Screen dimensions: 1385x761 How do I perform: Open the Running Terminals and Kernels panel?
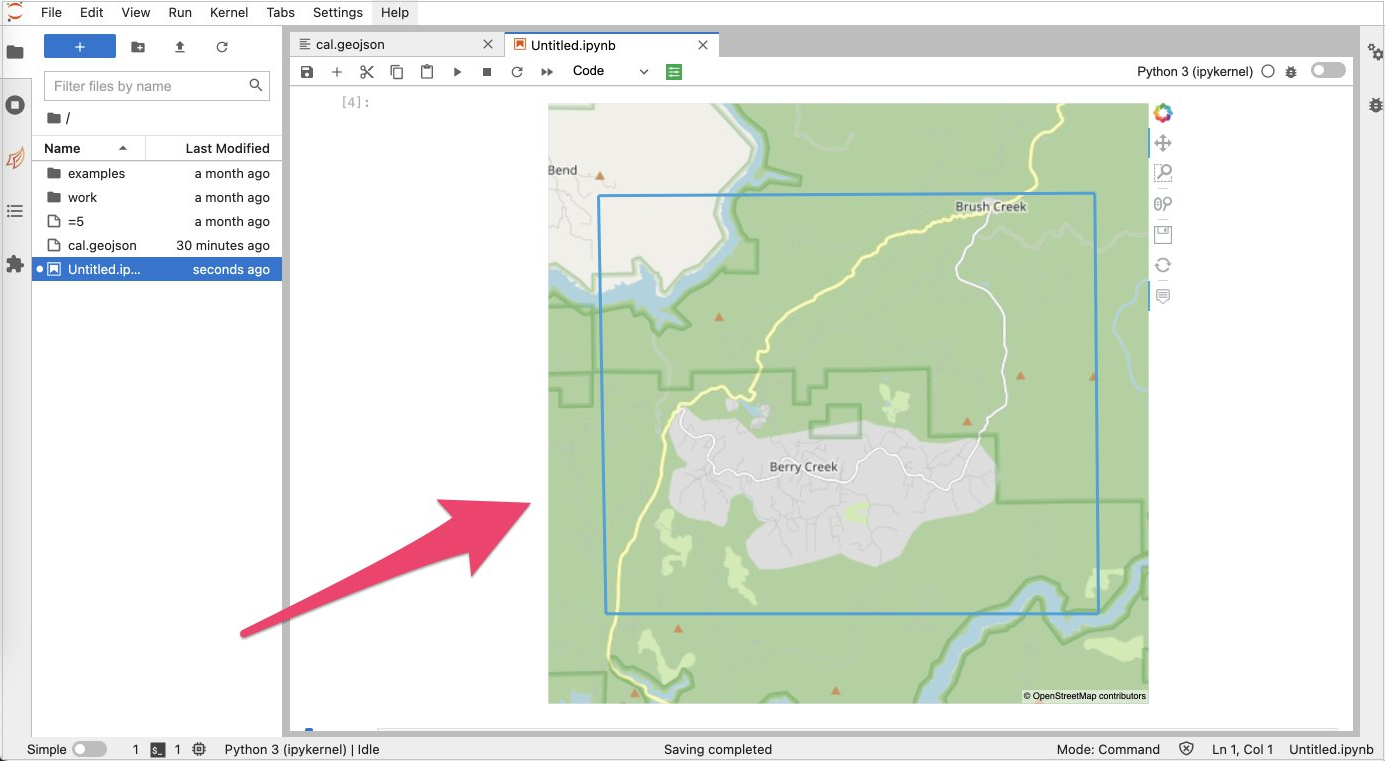tap(15, 105)
